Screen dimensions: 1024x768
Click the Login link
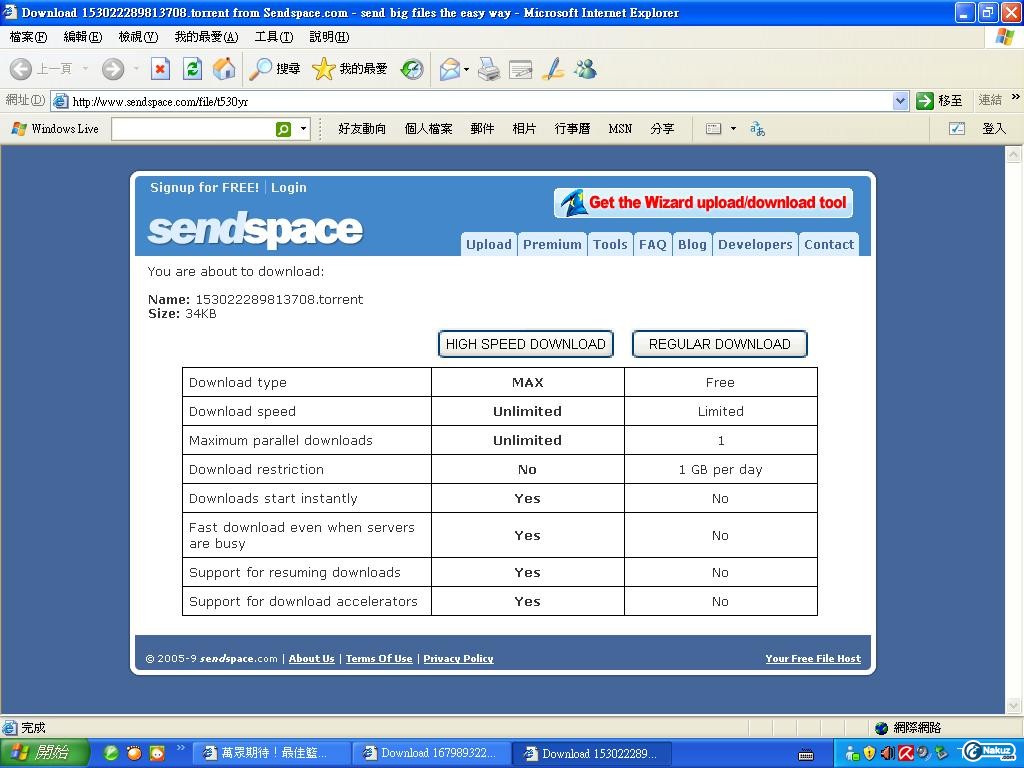(289, 187)
